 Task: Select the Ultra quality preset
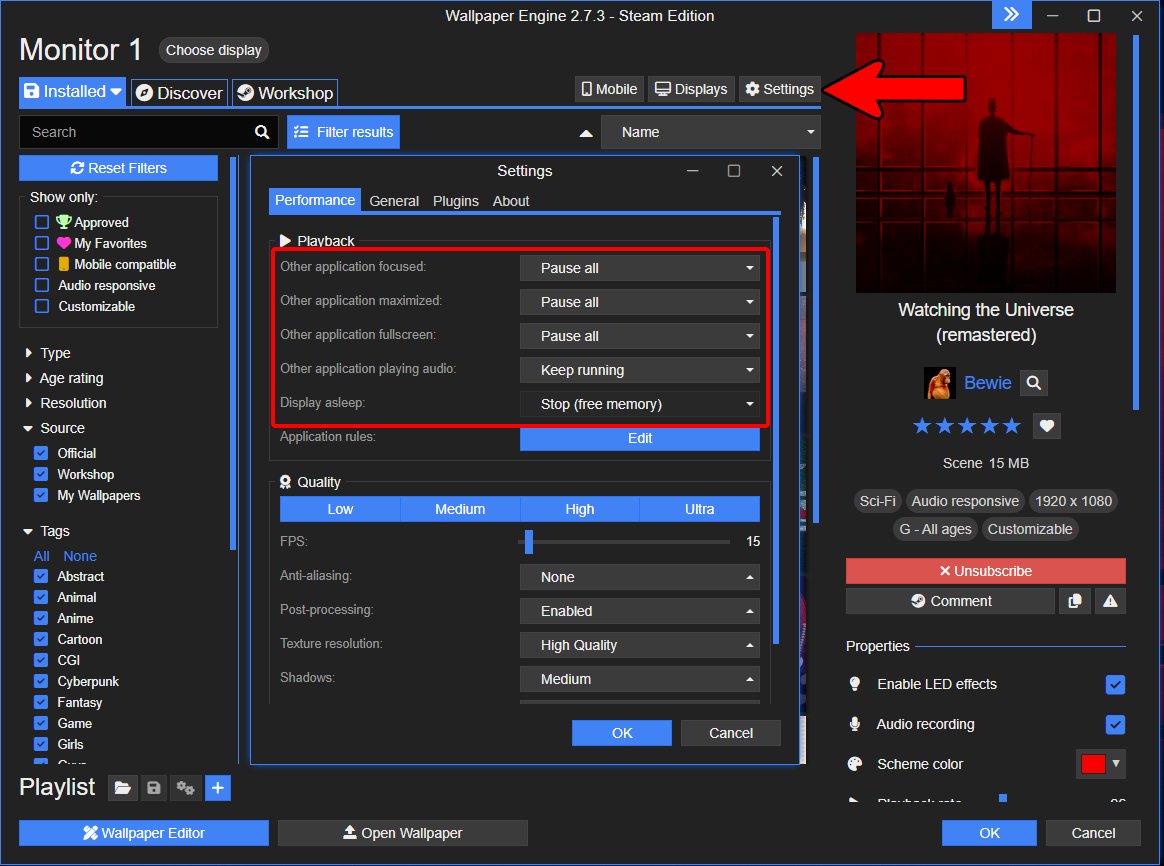coord(699,509)
